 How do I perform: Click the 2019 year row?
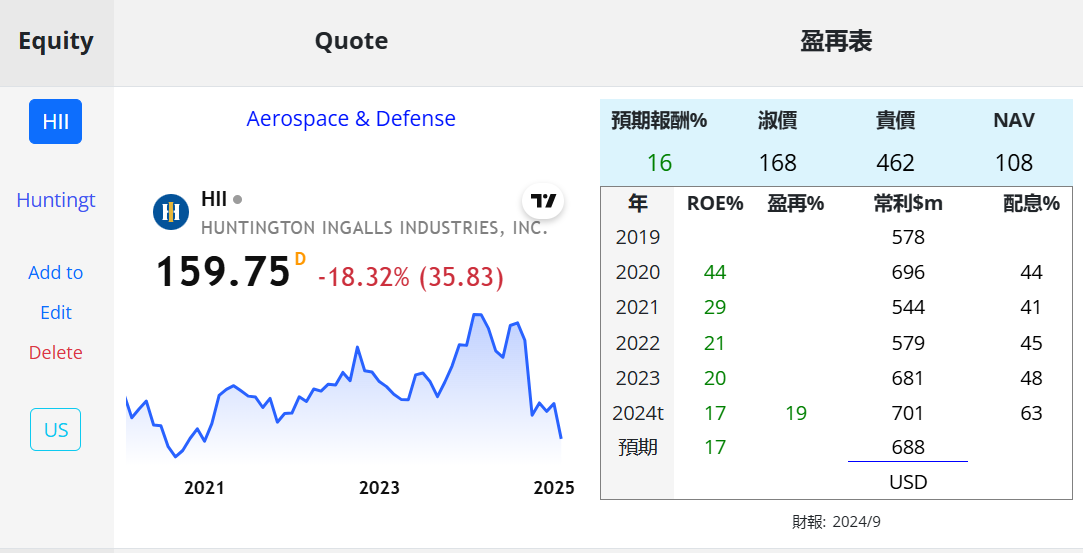(638, 237)
